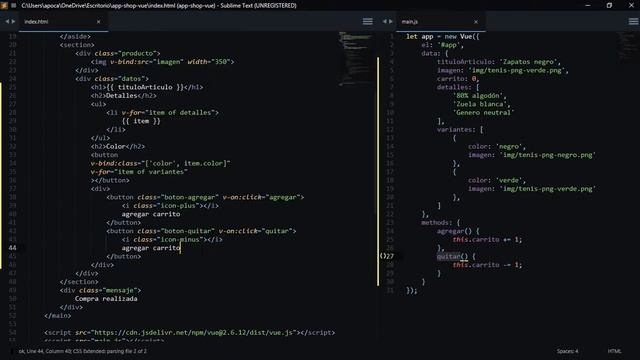This screenshot has height=360, width=640.
Task: Click 'agregar carrito' text on line 40
Action: coord(151,214)
